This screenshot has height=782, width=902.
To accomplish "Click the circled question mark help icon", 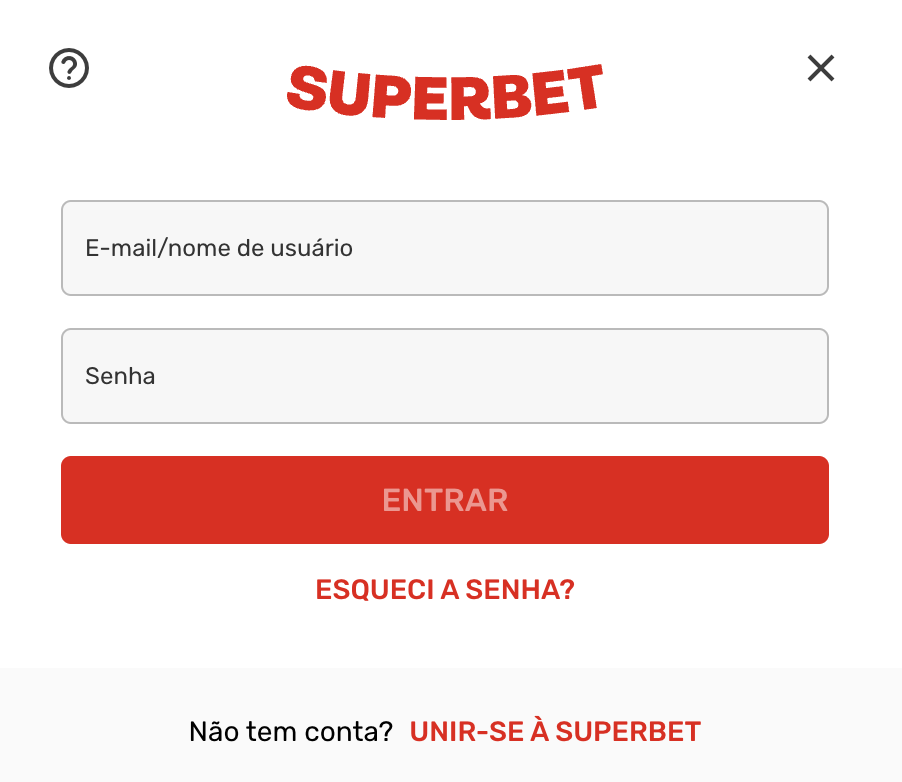I will click(x=69, y=68).
